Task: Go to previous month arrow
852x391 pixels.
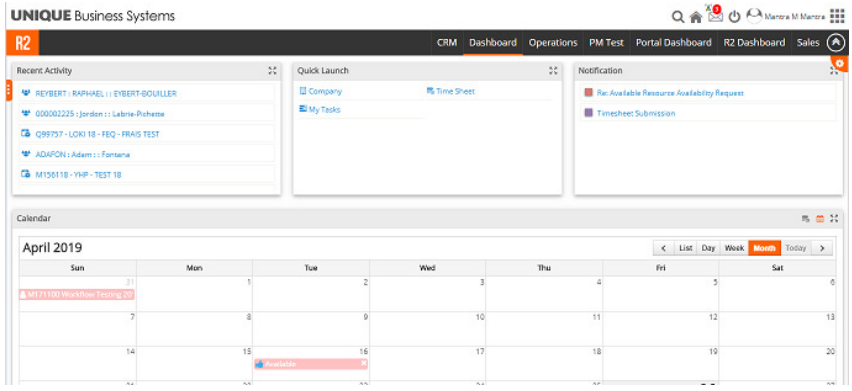Action: click(663, 248)
